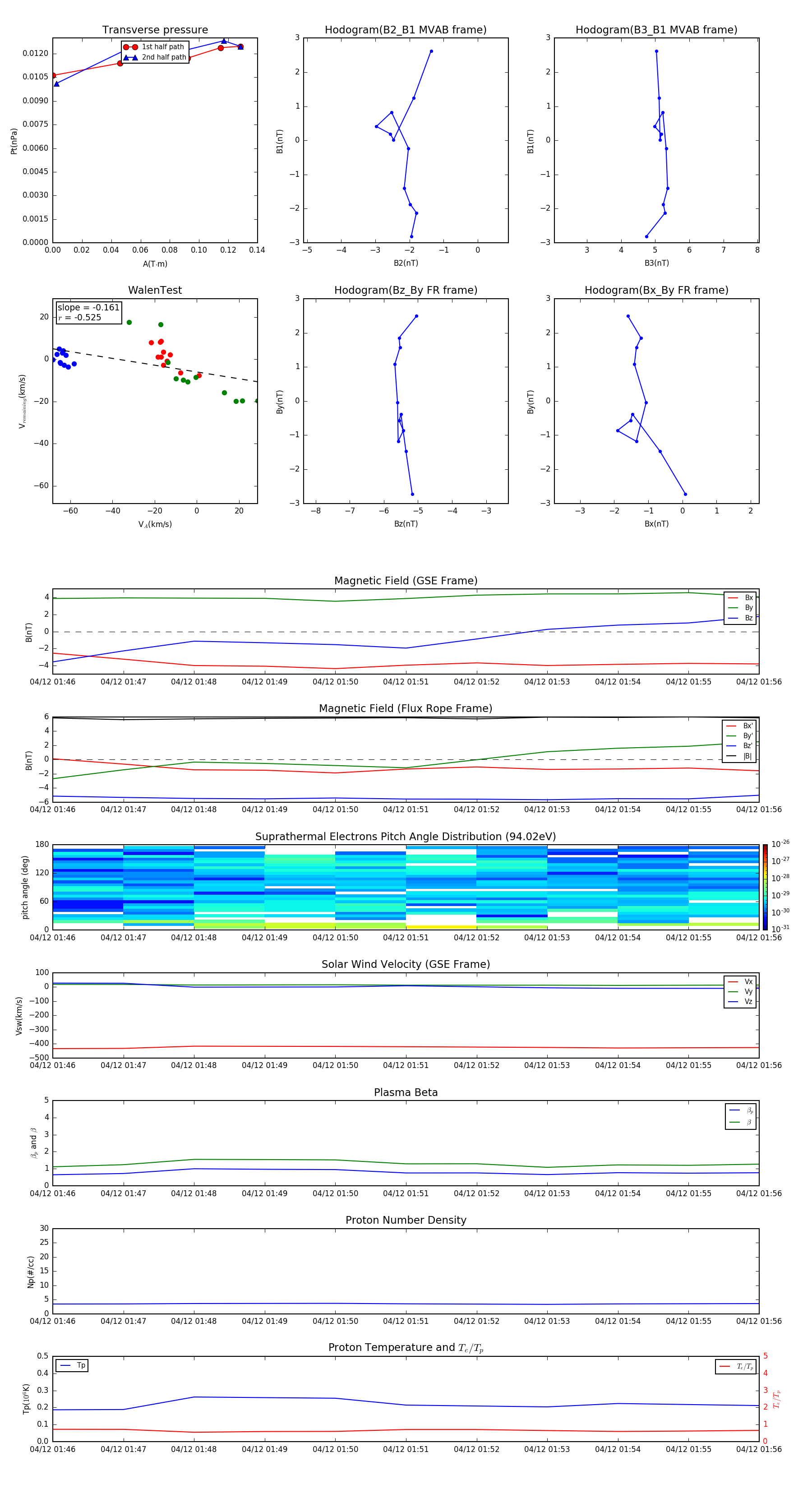812x1489 pixels.
Task: Click the red Te/Tp right axis label
Action: click(x=776, y=1399)
